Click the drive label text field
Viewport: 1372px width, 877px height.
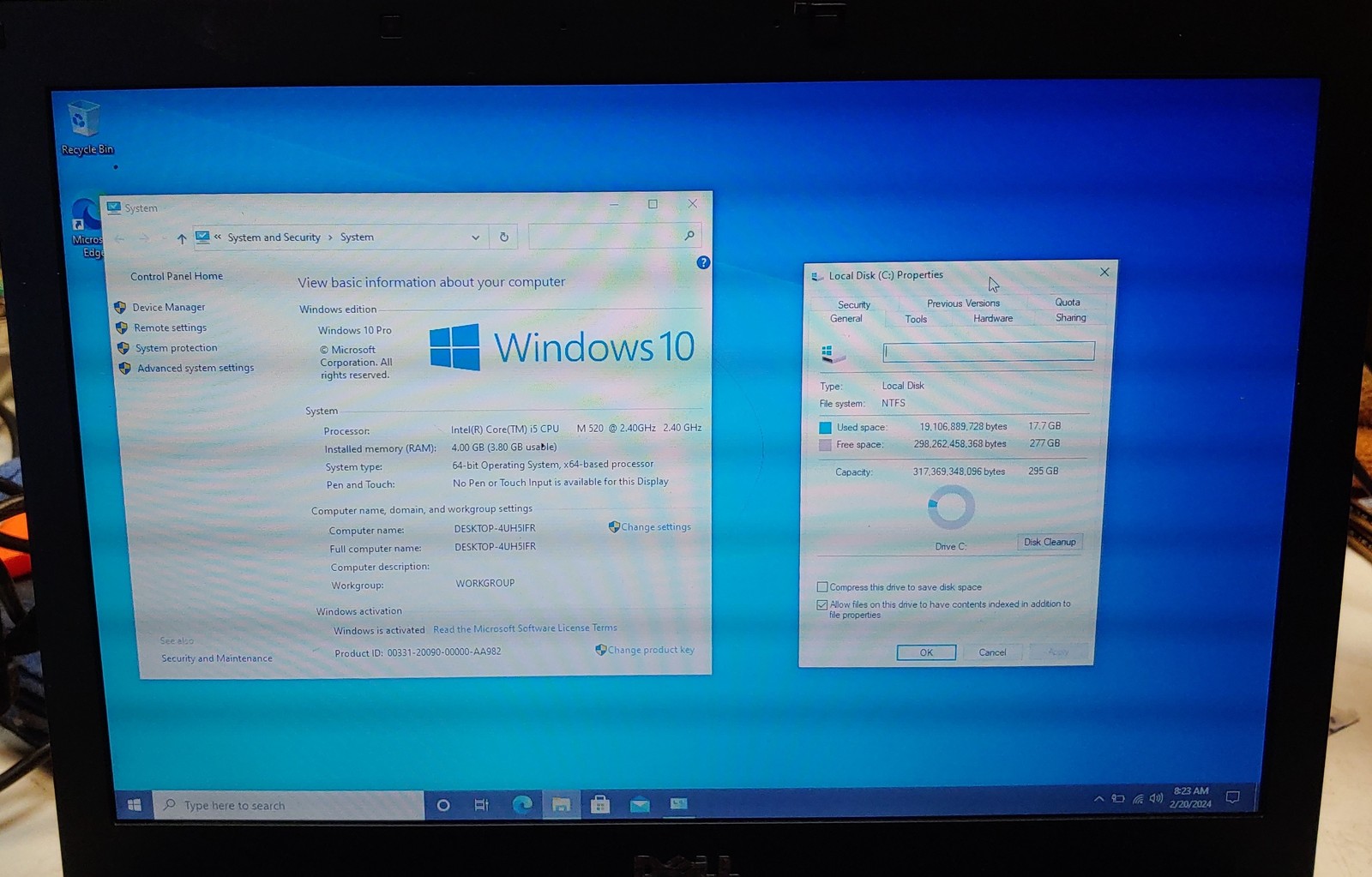pyautogui.click(x=989, y=351)
